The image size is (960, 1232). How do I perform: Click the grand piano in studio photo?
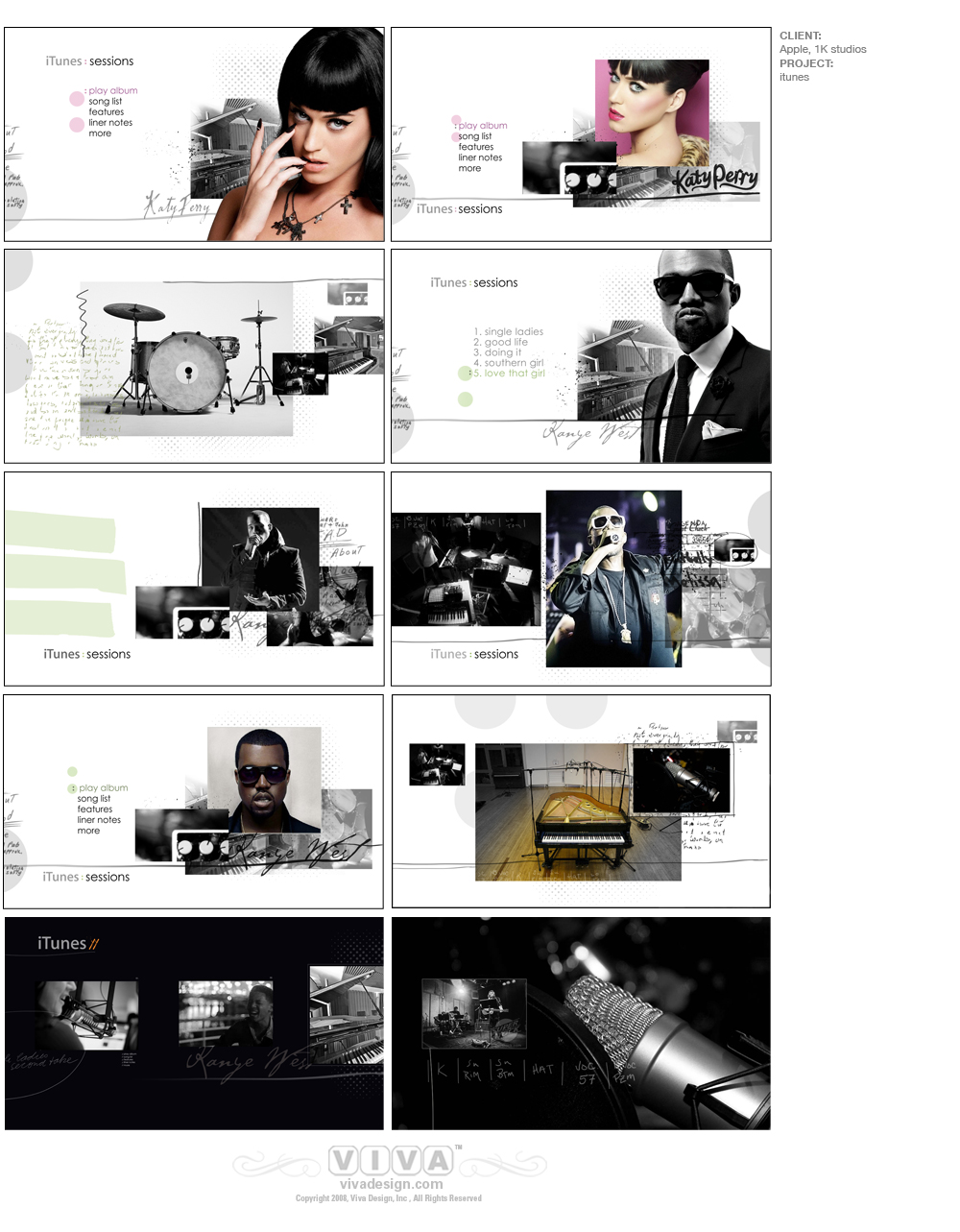[578, 812]
